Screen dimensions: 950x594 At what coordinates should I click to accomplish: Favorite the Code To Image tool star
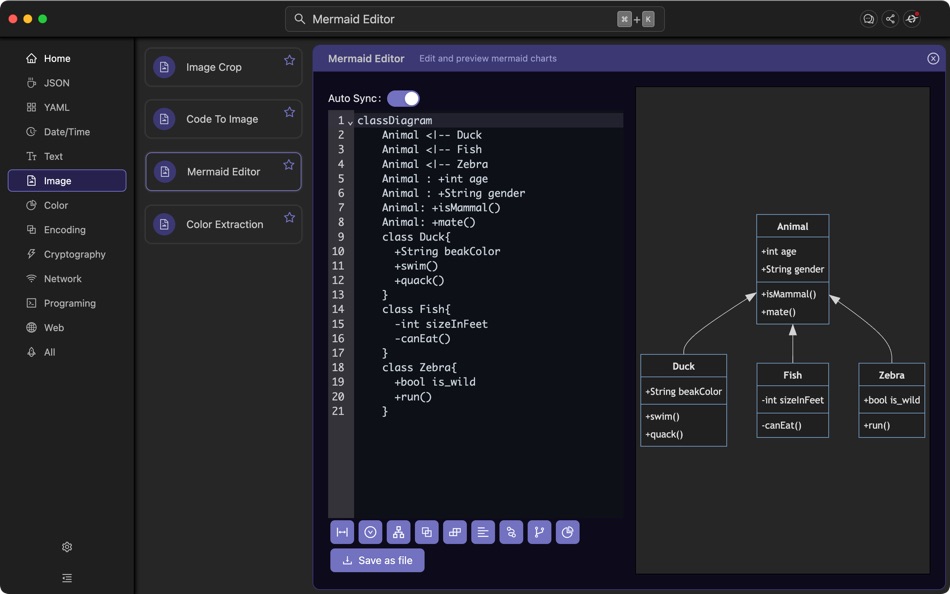[290, 112]
